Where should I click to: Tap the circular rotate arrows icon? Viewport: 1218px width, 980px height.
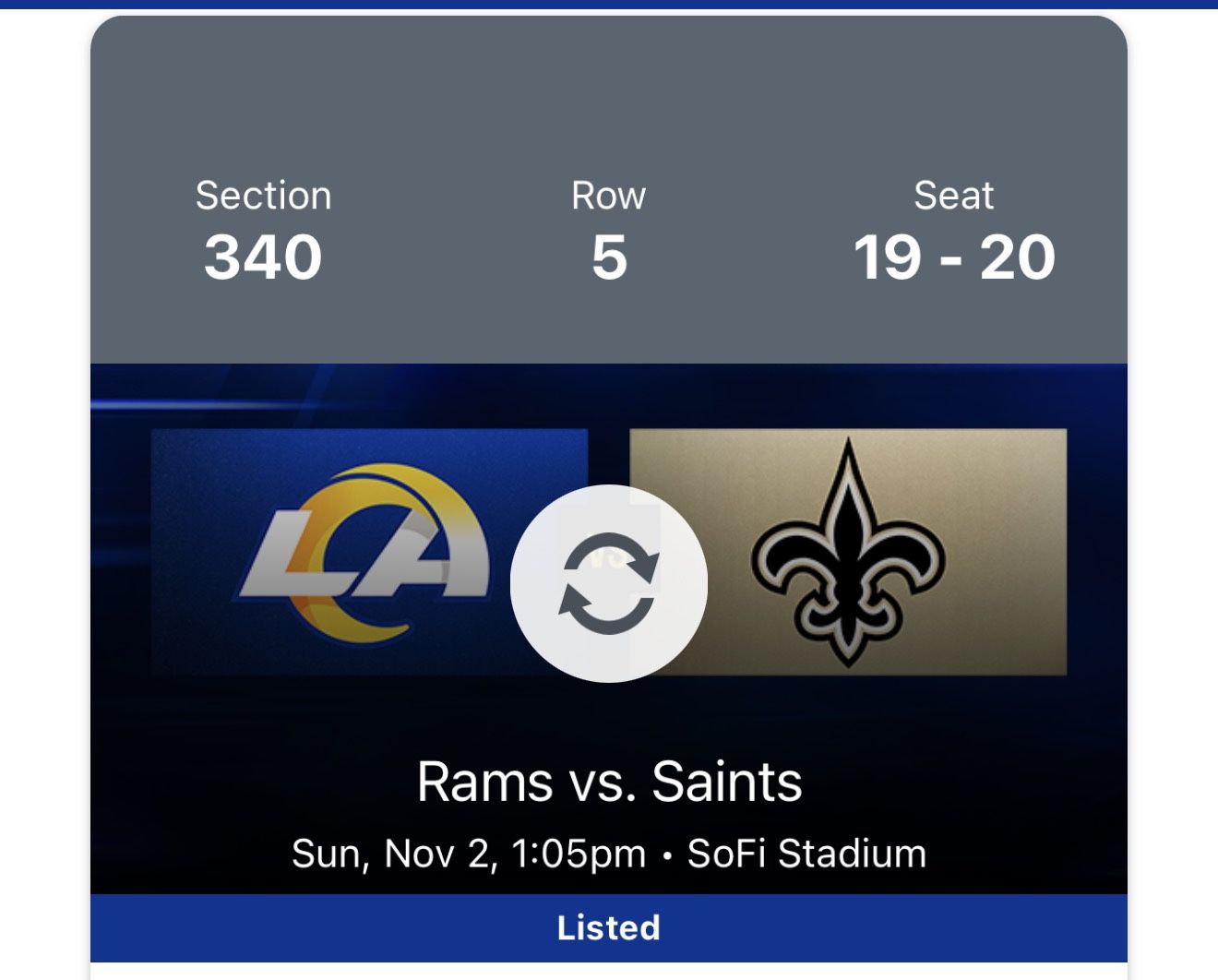(608, 580)
